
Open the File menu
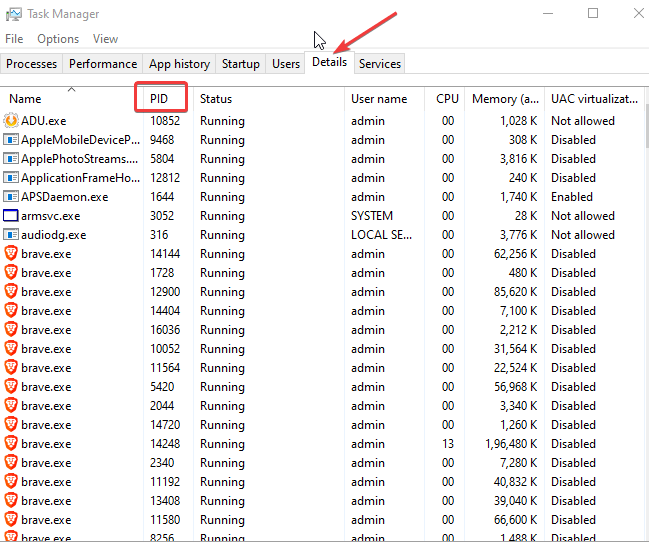14,39
